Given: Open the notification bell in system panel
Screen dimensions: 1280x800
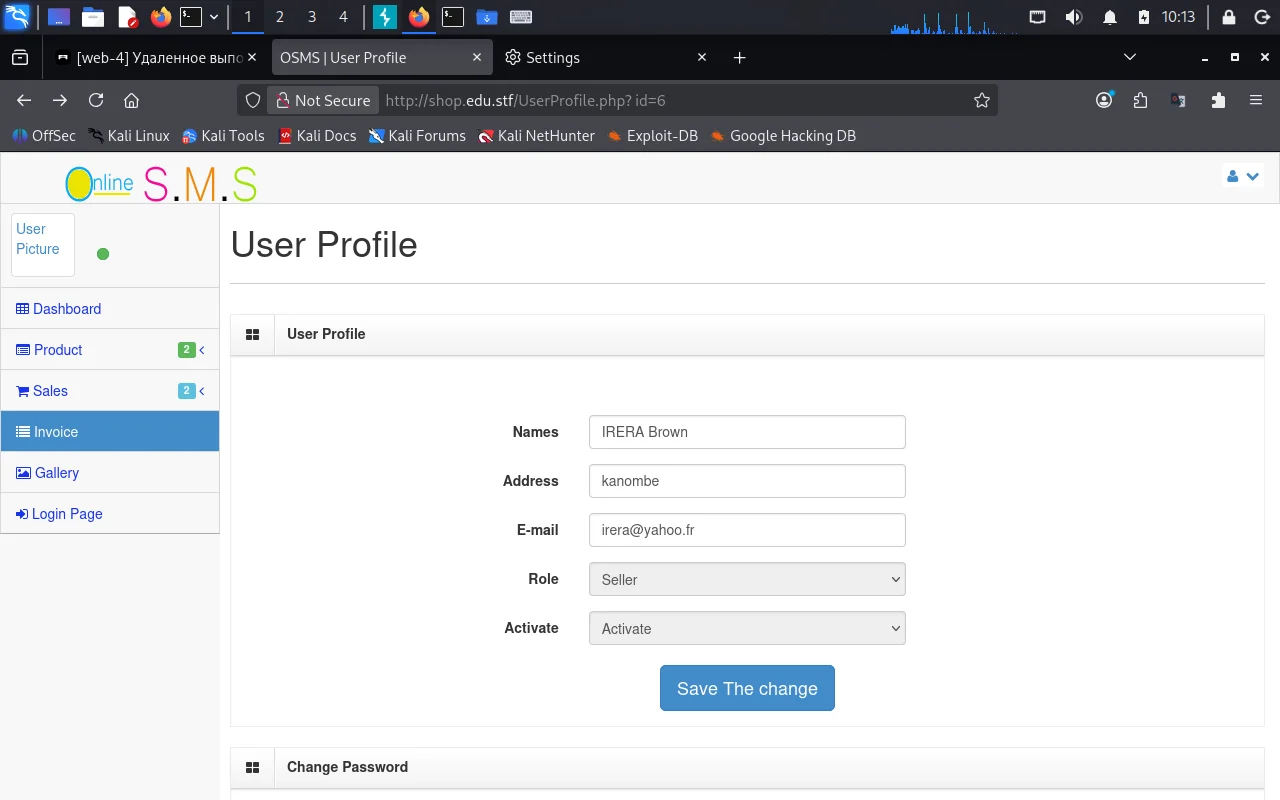Looking at the screenshot, I should pos(1109,17).
